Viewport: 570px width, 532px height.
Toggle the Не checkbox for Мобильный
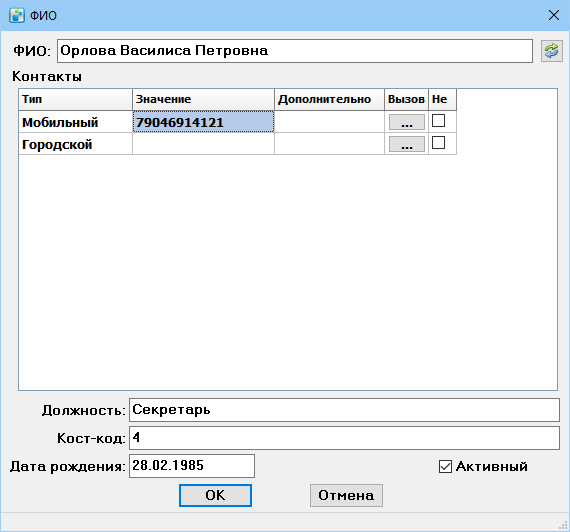(438, 121)
